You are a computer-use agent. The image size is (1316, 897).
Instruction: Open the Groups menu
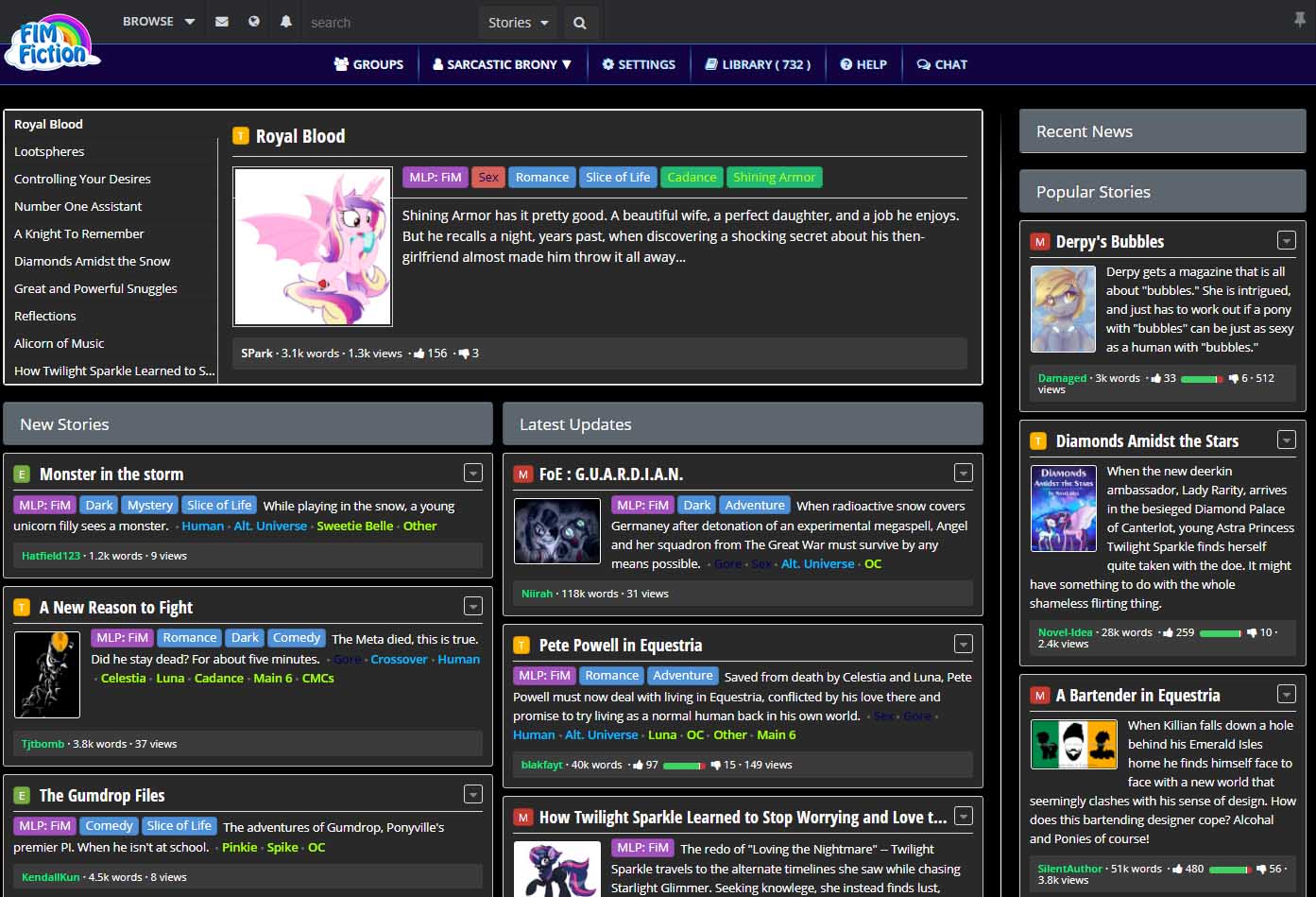pos(368,64)
